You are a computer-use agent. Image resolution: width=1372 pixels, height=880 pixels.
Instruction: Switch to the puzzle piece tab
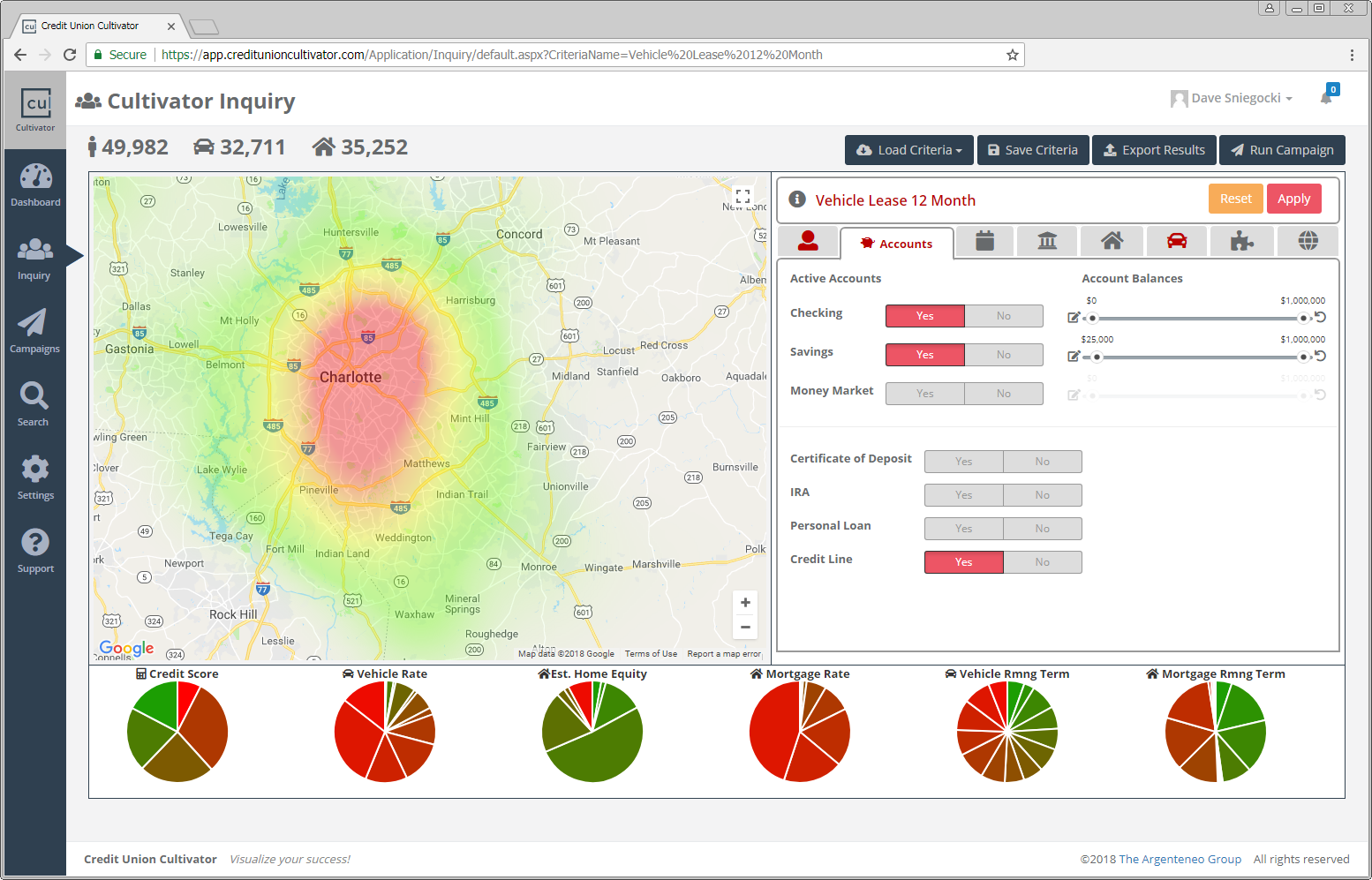tap(1242, 240)
